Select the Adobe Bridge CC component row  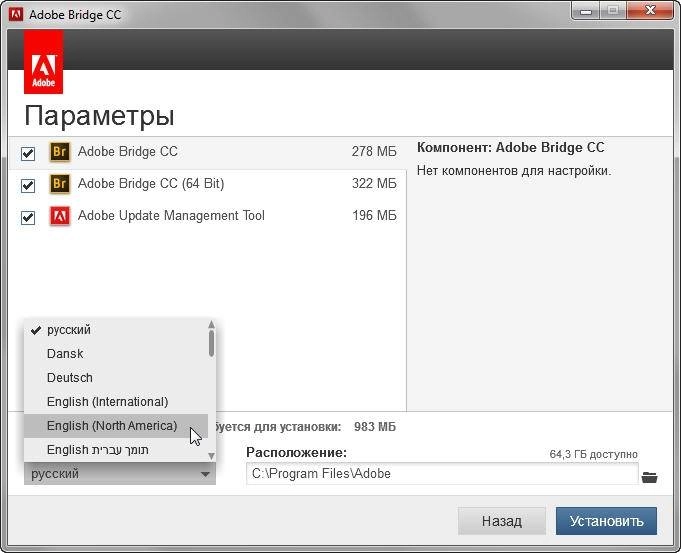coord(208,152)
